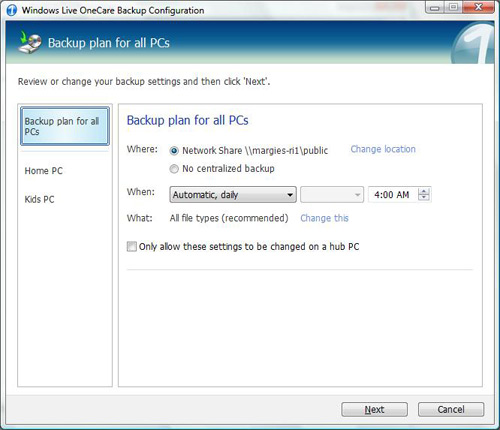Click the Next button

click(374, 409)
